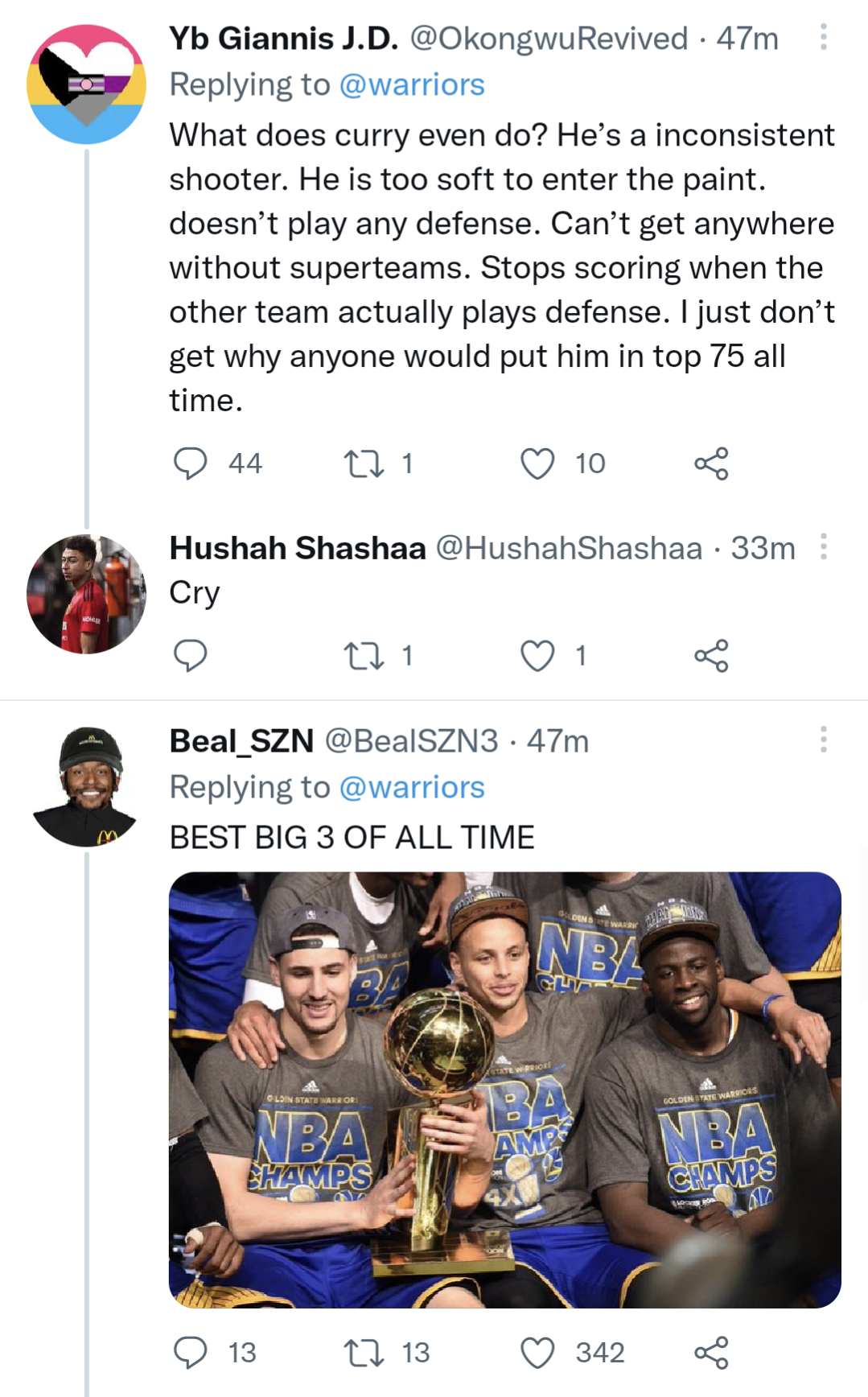Open the NBA Champs trophy photo
This screenshot has height=1397, width=868.
point(504,1090)
